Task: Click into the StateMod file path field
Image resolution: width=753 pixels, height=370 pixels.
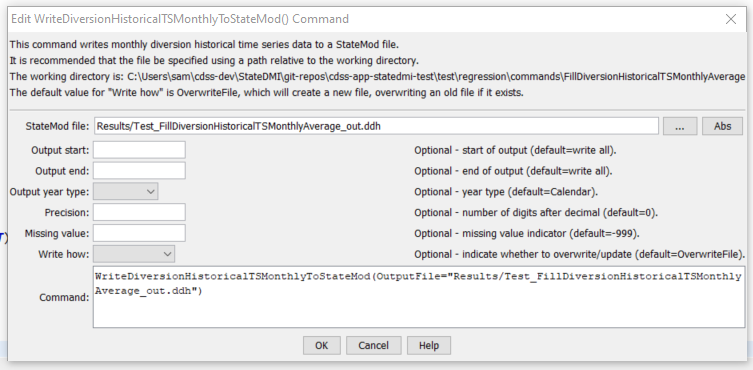Action: pos(376,126)
